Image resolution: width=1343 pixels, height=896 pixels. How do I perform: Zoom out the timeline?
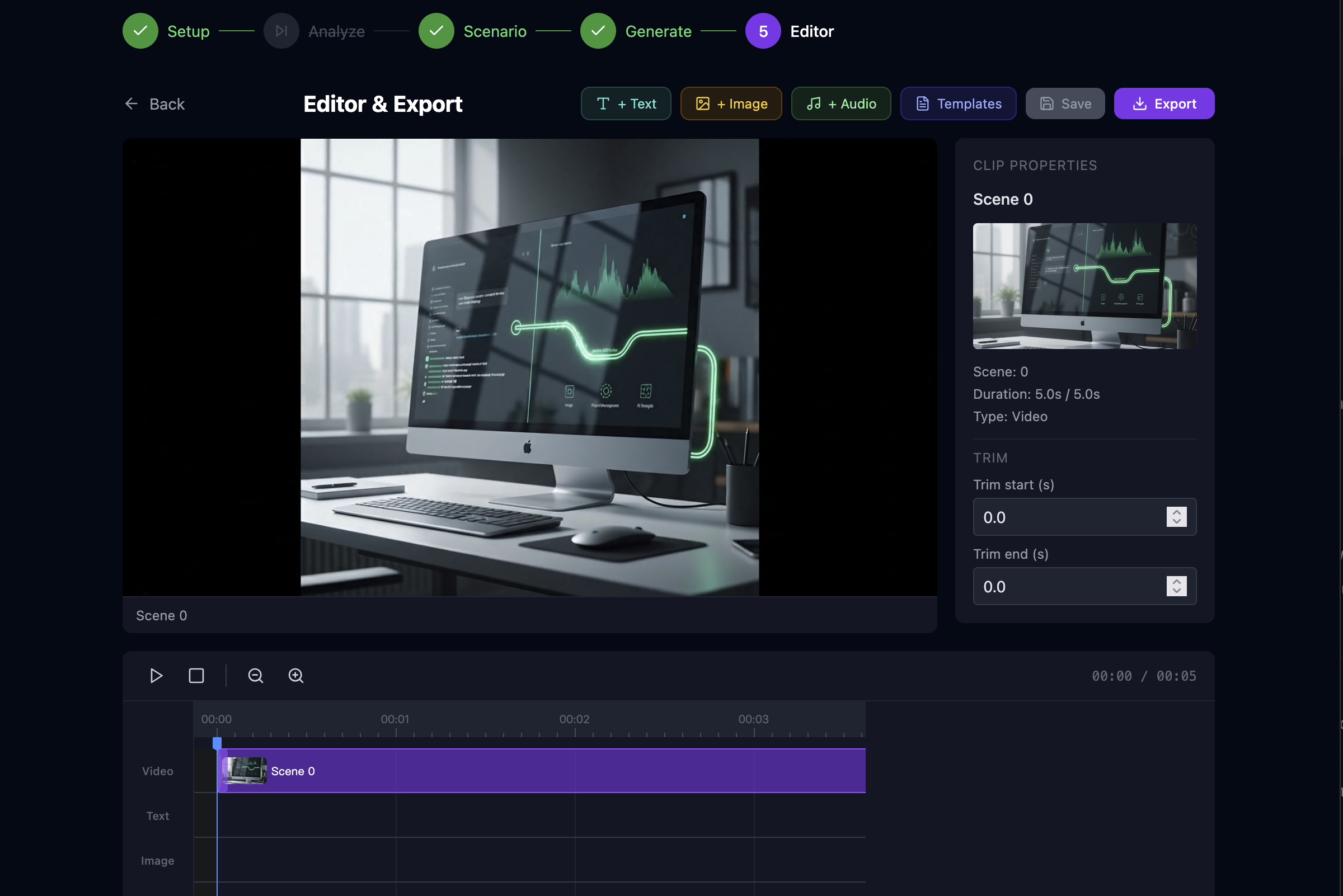(x=256, y=676)
